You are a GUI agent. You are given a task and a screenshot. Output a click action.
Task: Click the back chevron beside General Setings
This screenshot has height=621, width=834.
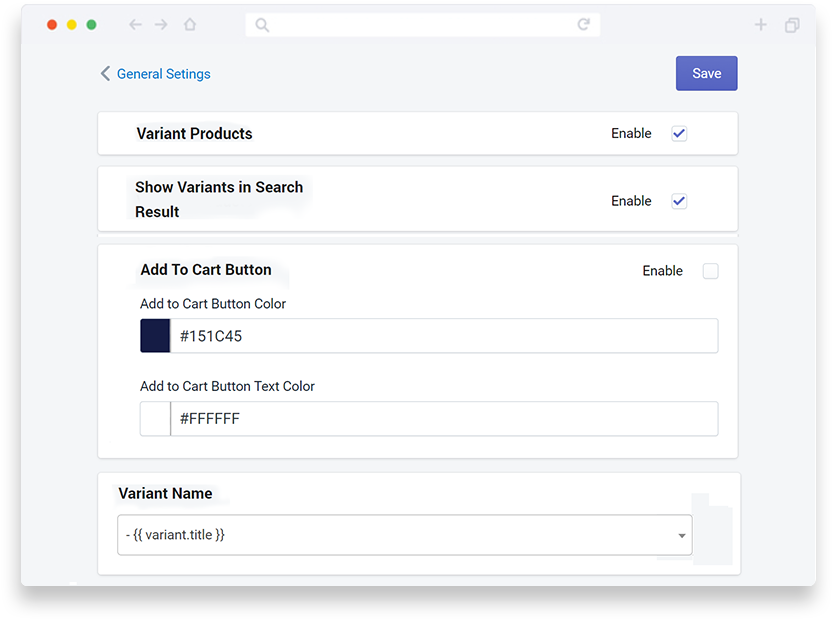tap(105, 73)
